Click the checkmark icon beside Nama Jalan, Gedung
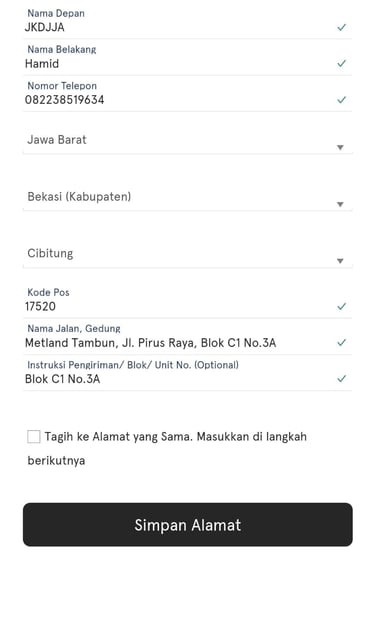 341,343
